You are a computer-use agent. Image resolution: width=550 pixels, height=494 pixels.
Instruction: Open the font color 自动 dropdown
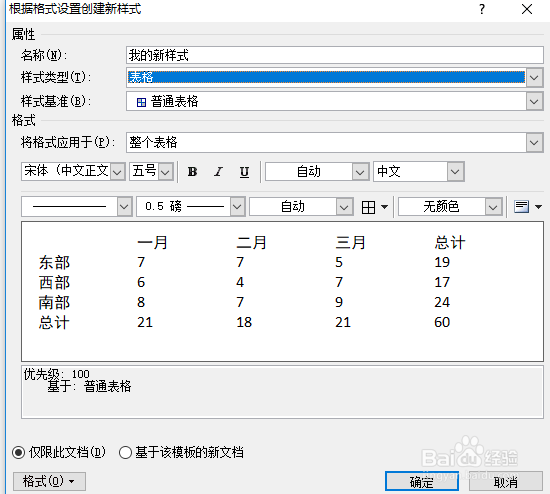point(360,172)
